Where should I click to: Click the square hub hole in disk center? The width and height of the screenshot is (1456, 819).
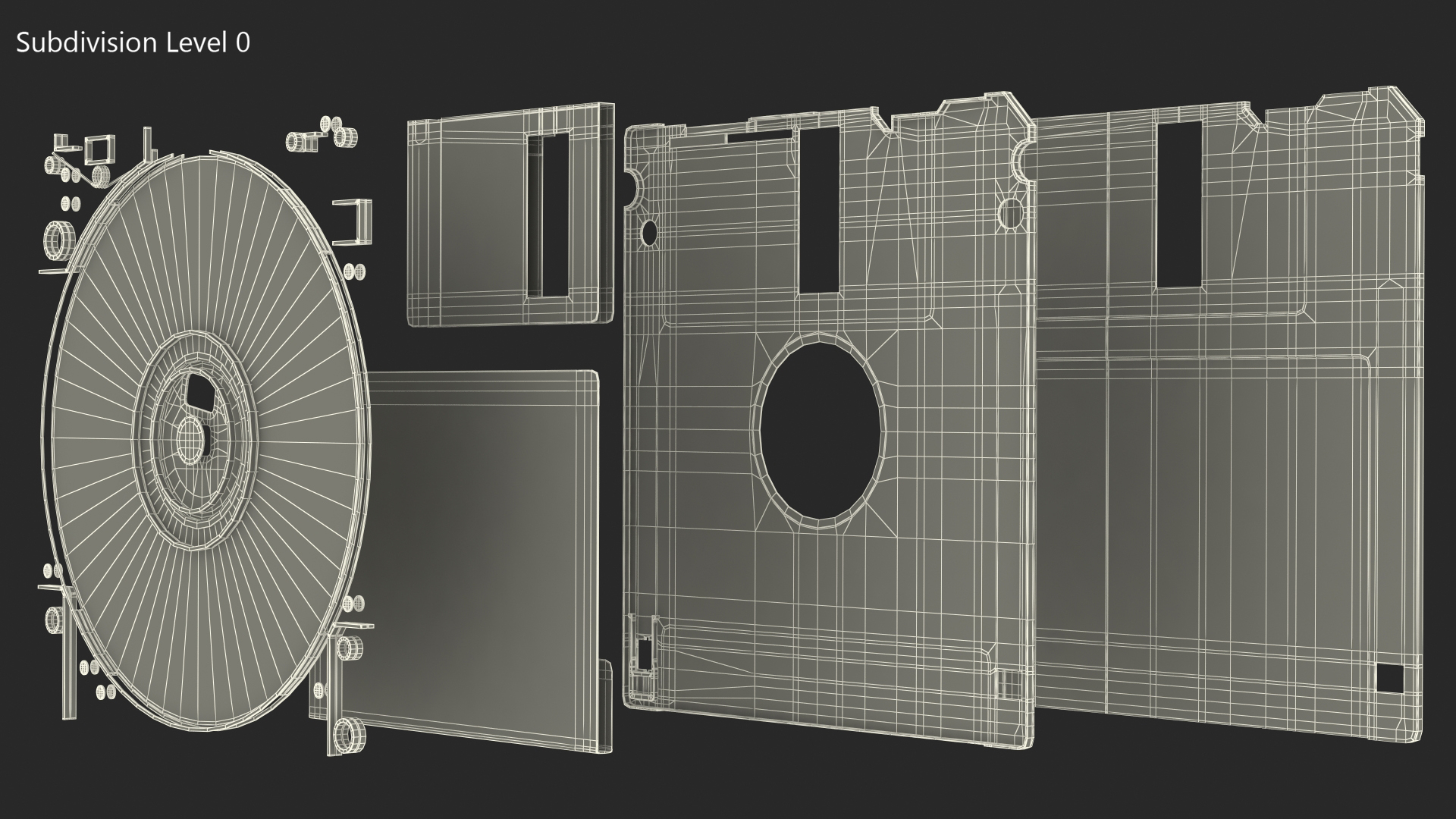(201, 392)
